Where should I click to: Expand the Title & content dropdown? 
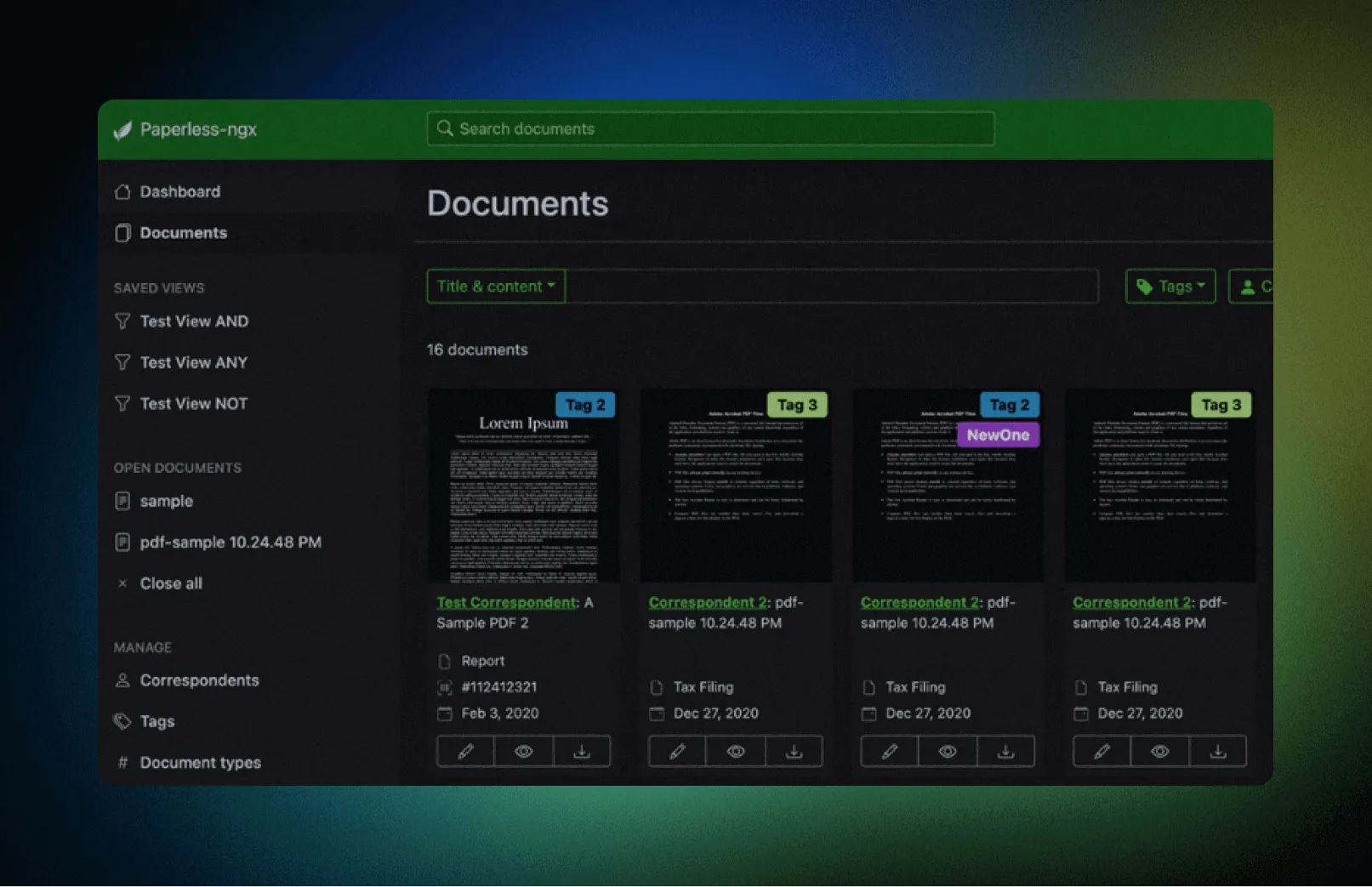tap(496, 287)
